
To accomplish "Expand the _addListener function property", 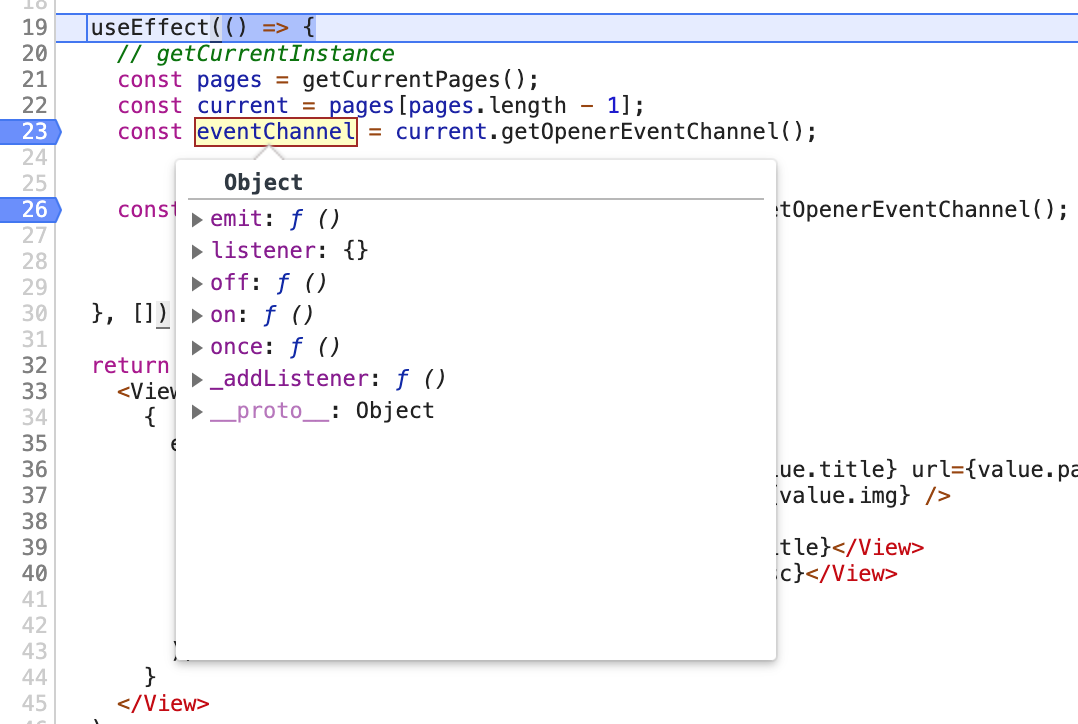I will coord(197,380).
